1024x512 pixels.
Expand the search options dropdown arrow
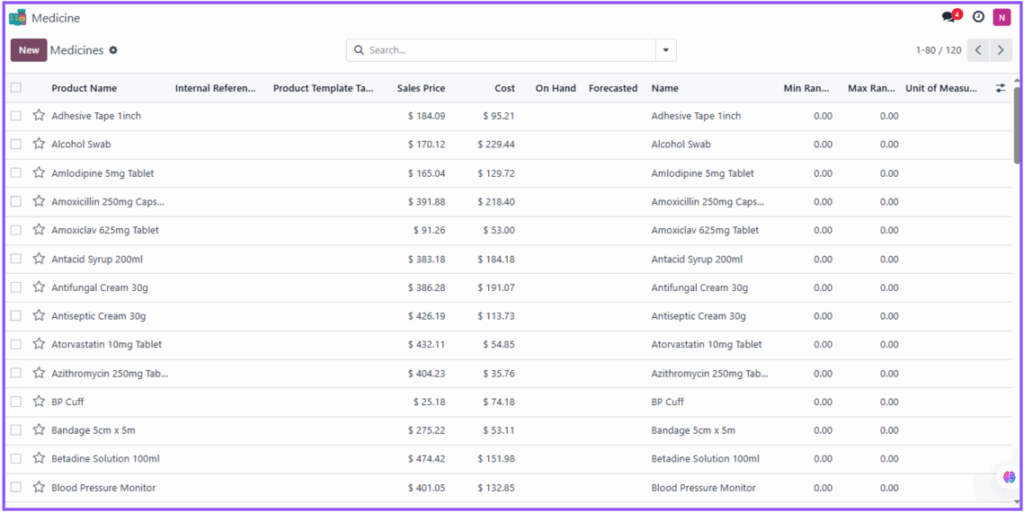(x=666, y=50)
